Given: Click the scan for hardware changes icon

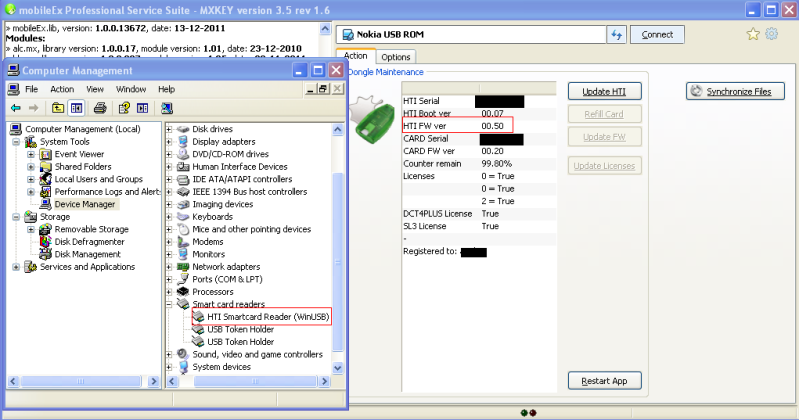Looking at the screenshot, I should (167, 108).
